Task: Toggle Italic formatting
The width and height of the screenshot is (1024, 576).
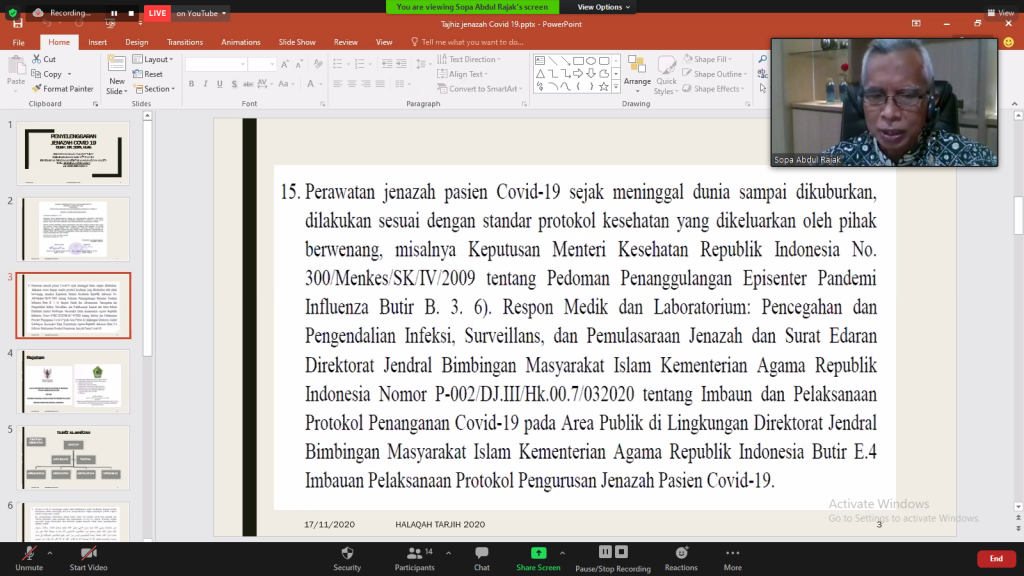Action: click(206, 84)
